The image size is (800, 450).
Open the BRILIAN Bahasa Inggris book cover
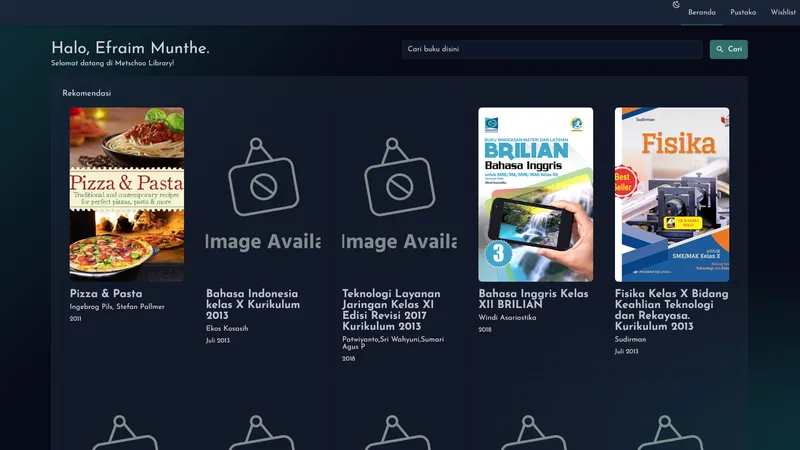point(536,194)
